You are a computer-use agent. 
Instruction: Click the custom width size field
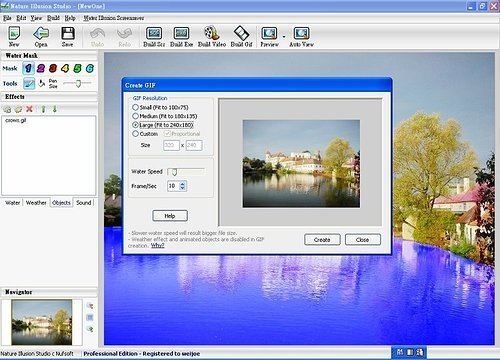point(171,145)
